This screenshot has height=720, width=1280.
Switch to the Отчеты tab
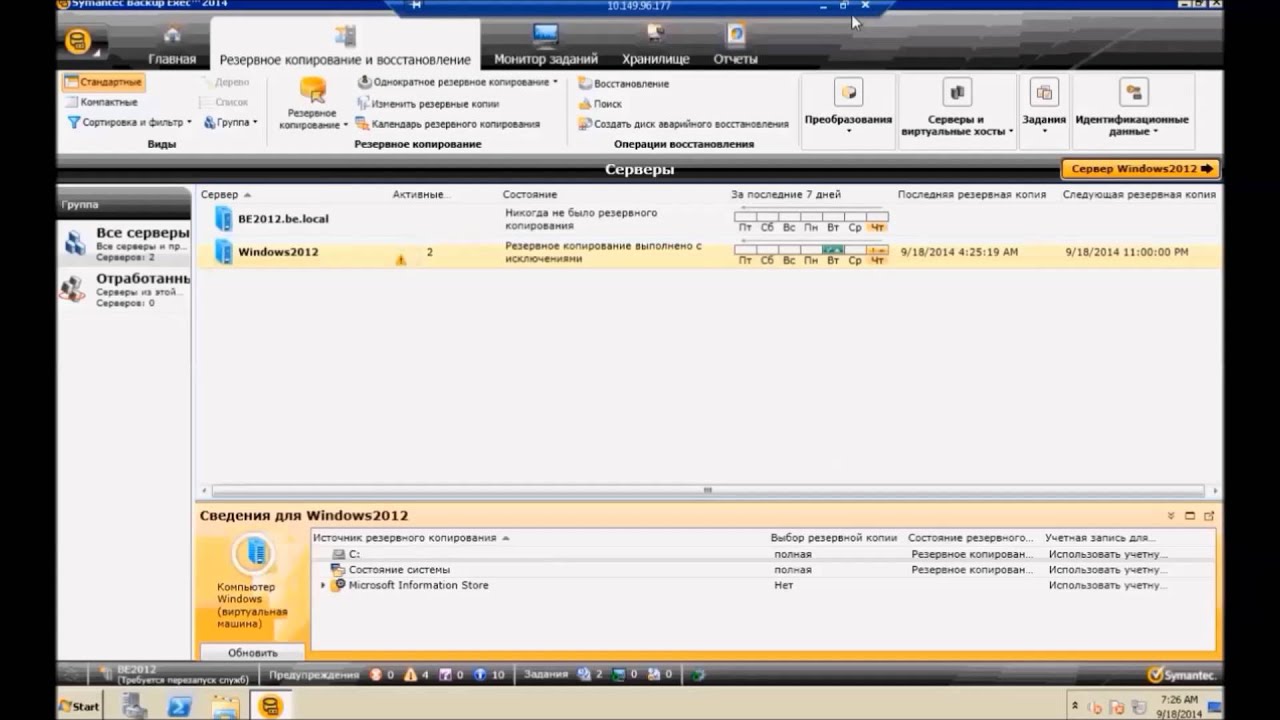[x=735, y=47]
